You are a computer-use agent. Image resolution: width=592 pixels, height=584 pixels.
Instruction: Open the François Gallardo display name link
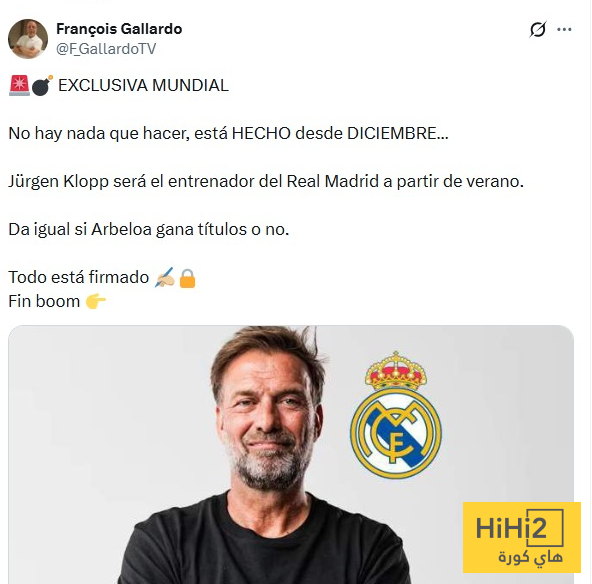point(119,29)
